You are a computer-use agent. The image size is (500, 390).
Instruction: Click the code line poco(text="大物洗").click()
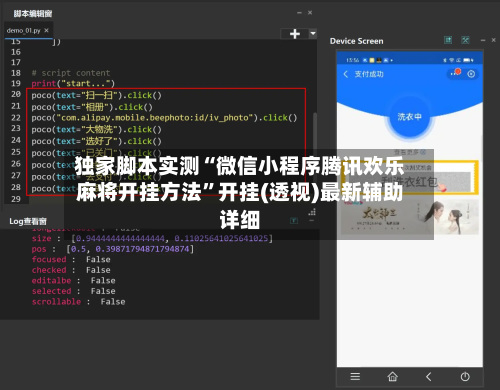pos(96,129)
